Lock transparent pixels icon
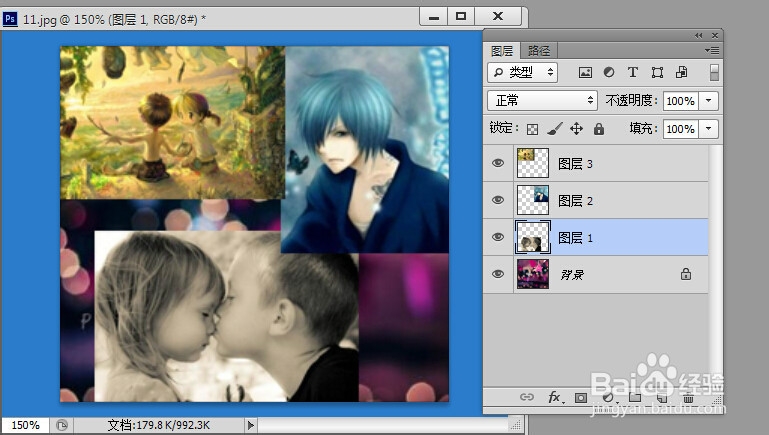Viewport: 769px width, 435px height. [x=532, y=129]
